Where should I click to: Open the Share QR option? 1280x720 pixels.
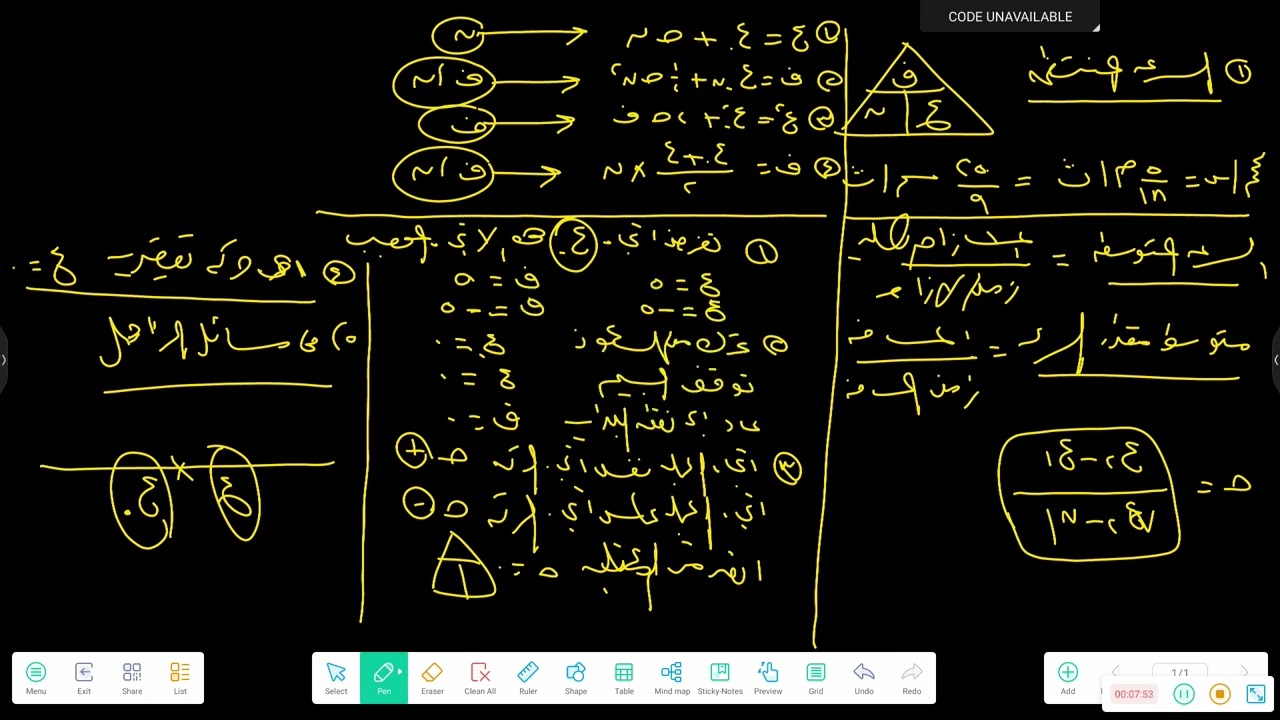tap(132, 678)
